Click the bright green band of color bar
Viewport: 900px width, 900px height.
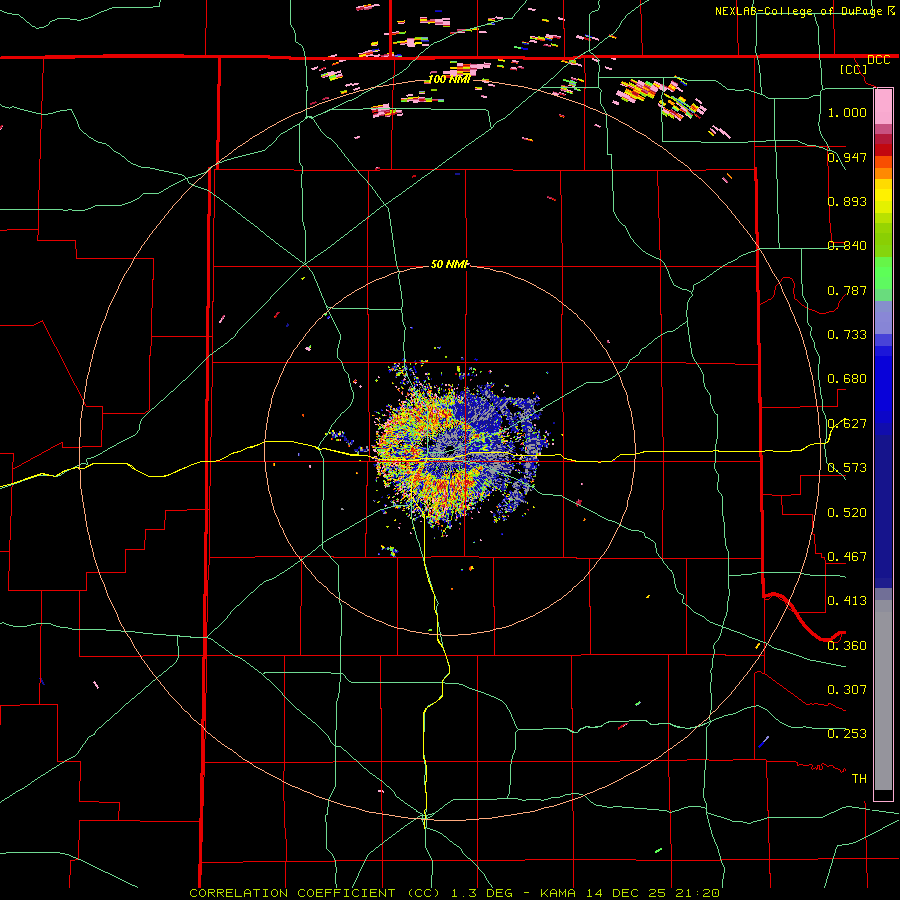click(x=883, y=273)
